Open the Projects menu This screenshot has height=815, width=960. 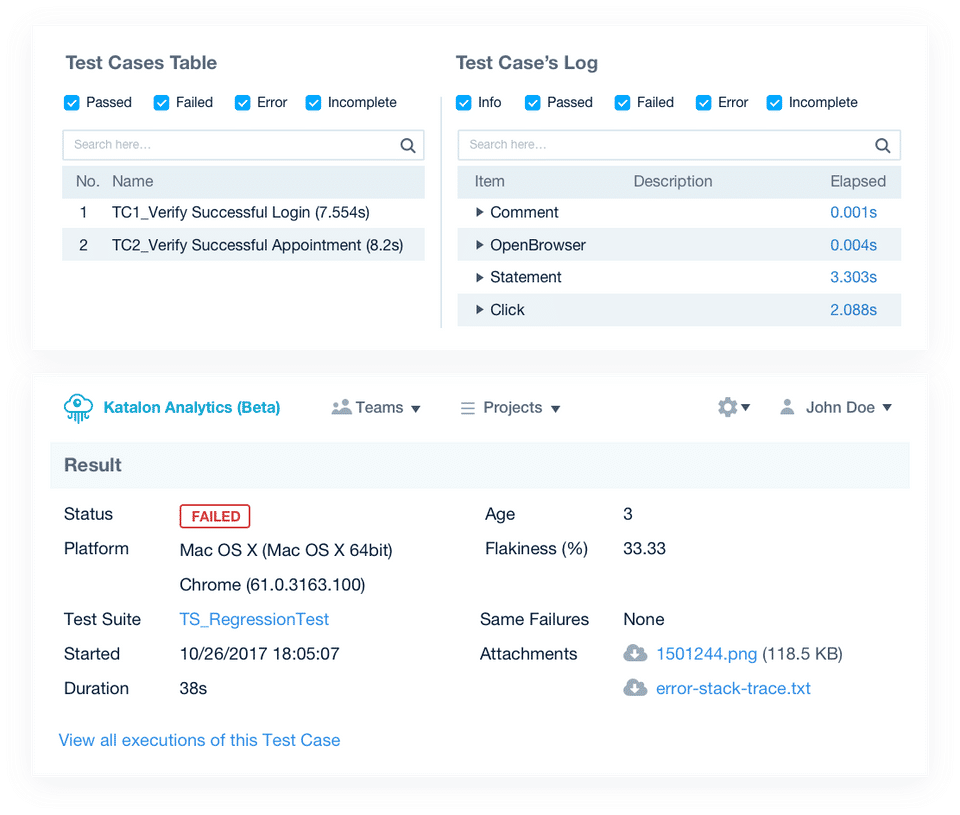point(511,408)
